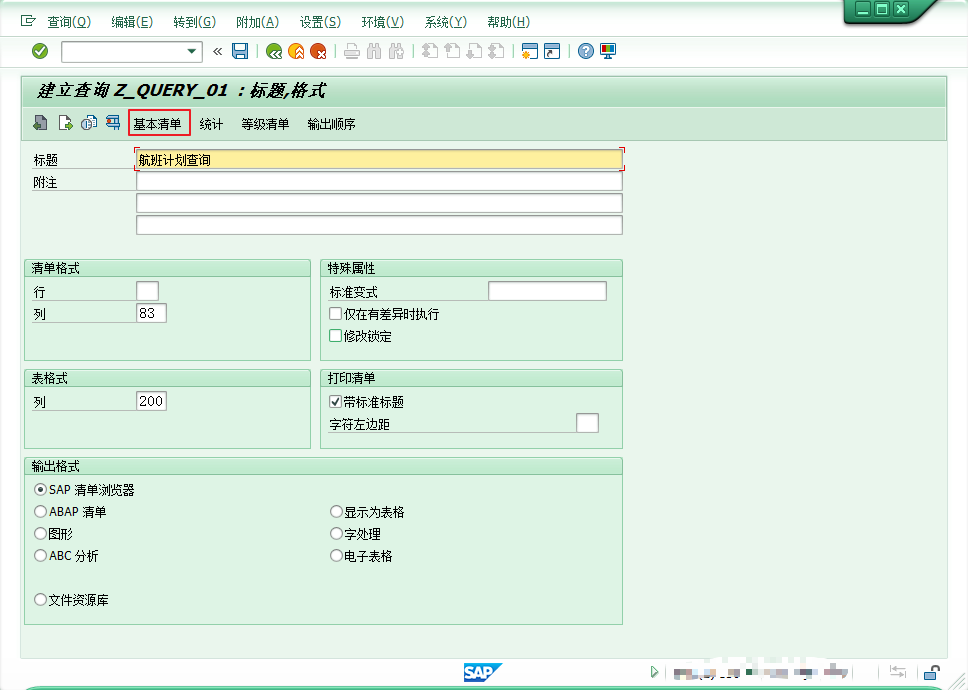Viewport: 968px width, 690px height.
Task: Click the orange Exit icon
Action: click(296, 51)
